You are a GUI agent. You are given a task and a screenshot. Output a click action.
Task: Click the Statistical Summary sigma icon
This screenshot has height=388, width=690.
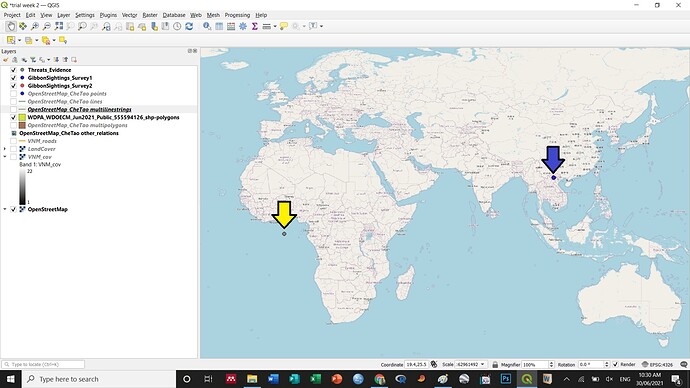tap(254, 26)
